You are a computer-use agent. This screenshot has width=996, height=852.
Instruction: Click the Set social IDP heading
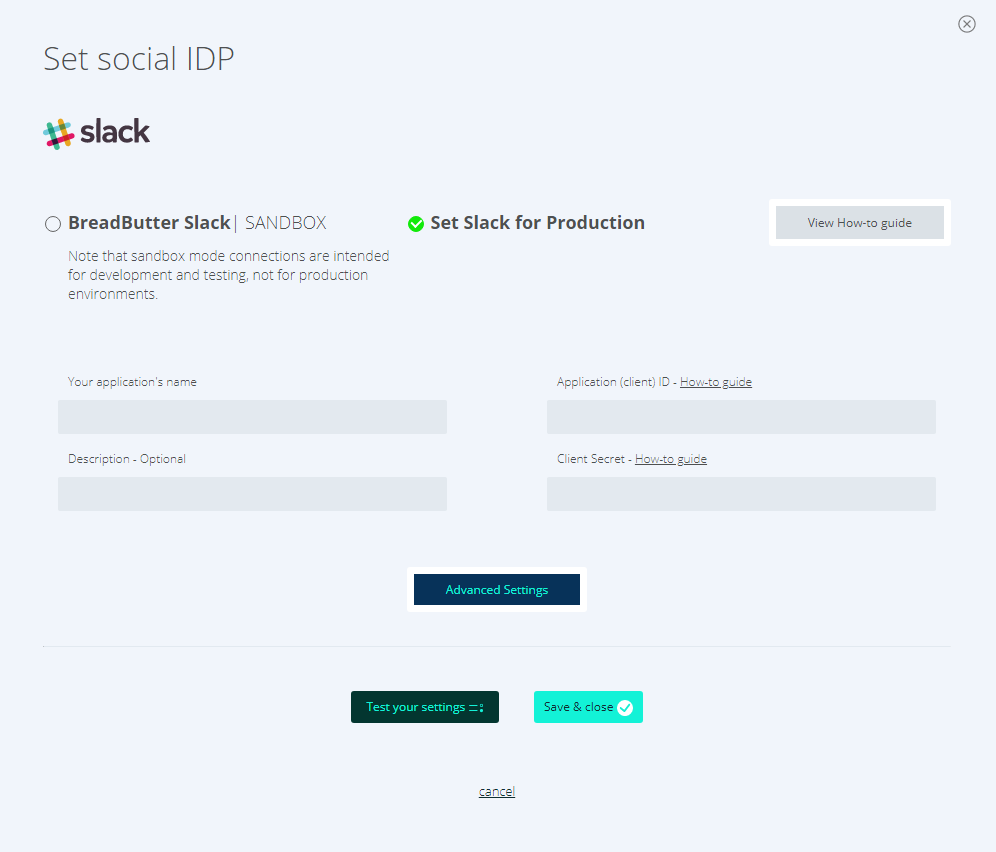point(138,58)
